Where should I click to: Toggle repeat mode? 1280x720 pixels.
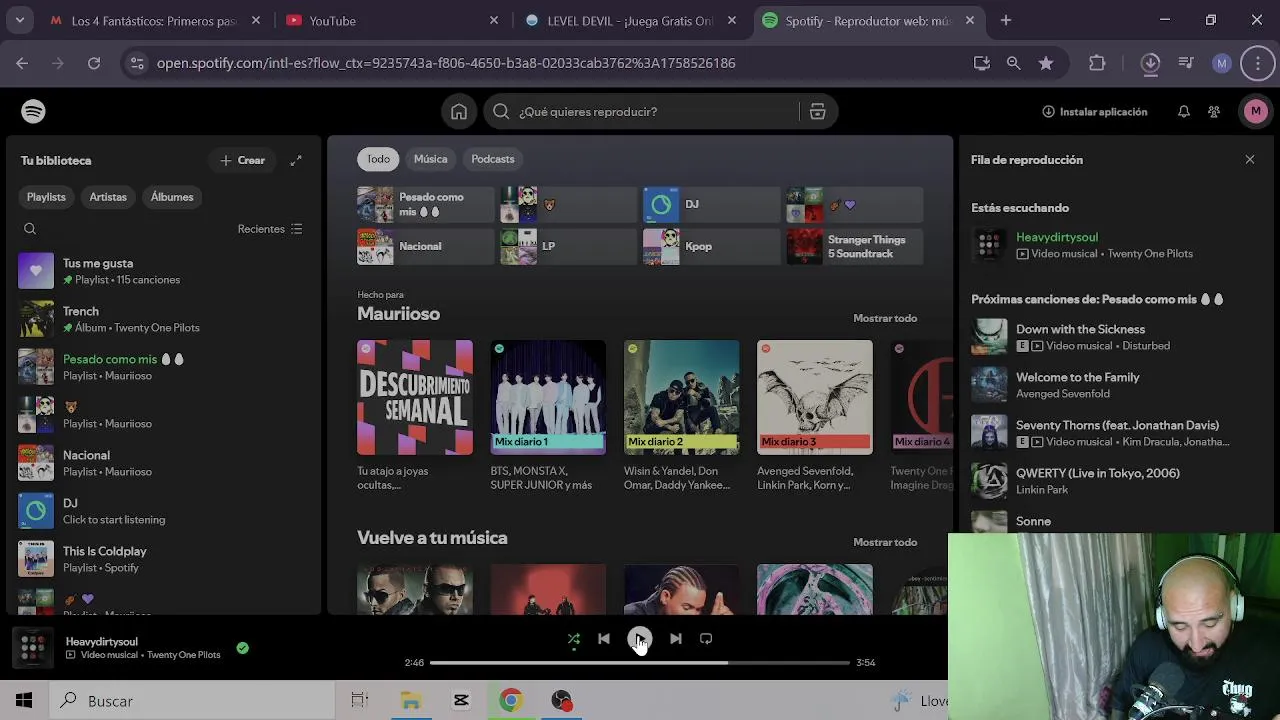click(706, 639)
